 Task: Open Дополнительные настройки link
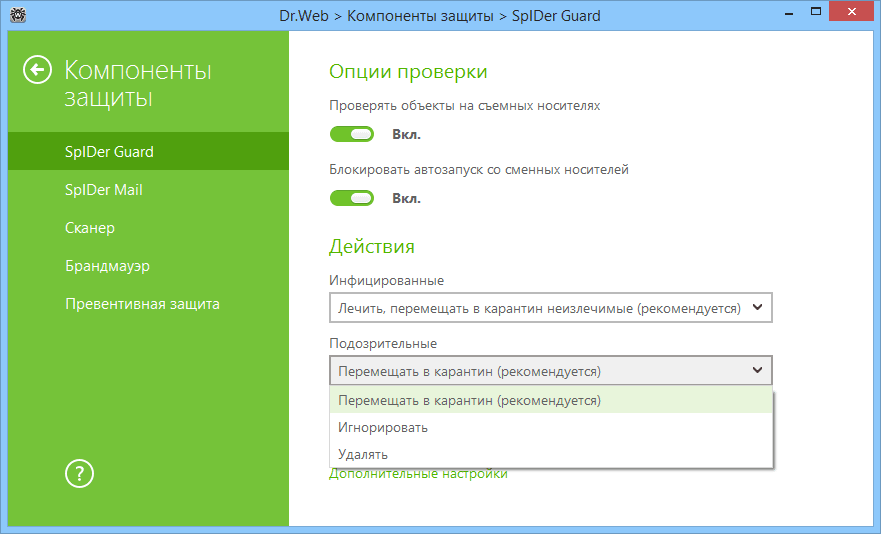point(418,474)
